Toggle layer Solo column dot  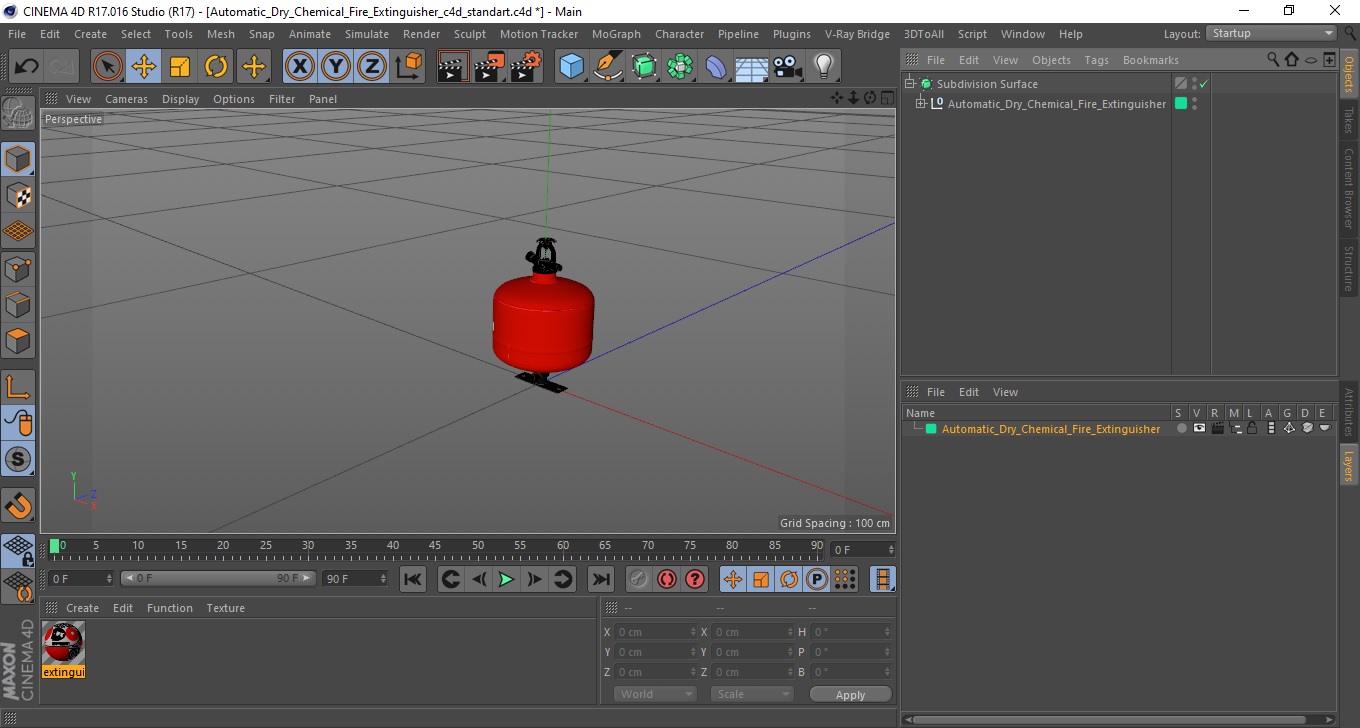click(1181, 429)
